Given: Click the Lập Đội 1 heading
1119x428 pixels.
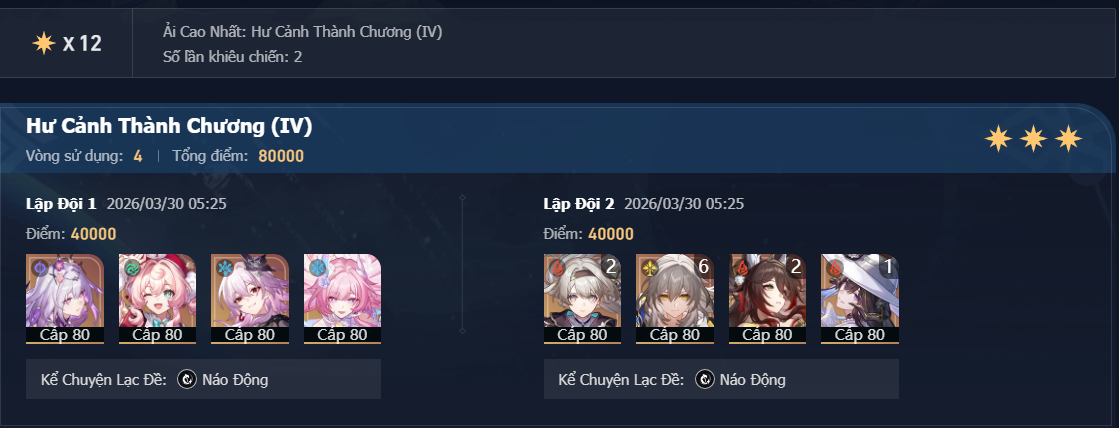Looking at the screenshot, I should 61,204.
